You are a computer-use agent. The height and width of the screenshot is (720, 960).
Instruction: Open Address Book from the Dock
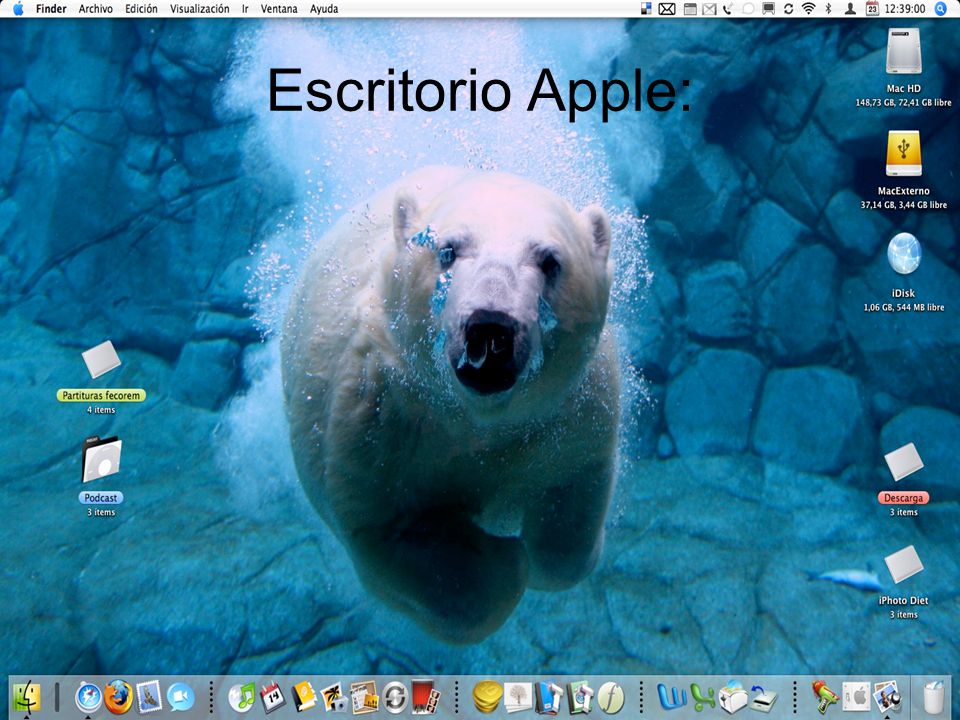pyautogui.click(x=304, y=697)
